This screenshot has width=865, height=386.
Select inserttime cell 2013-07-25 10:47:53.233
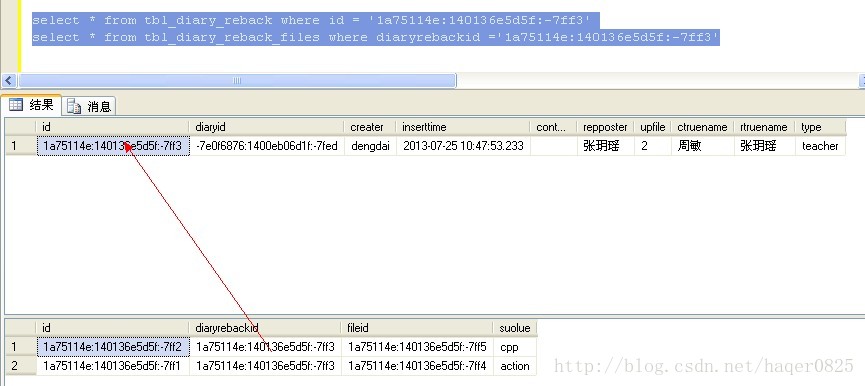click(463, 146)
